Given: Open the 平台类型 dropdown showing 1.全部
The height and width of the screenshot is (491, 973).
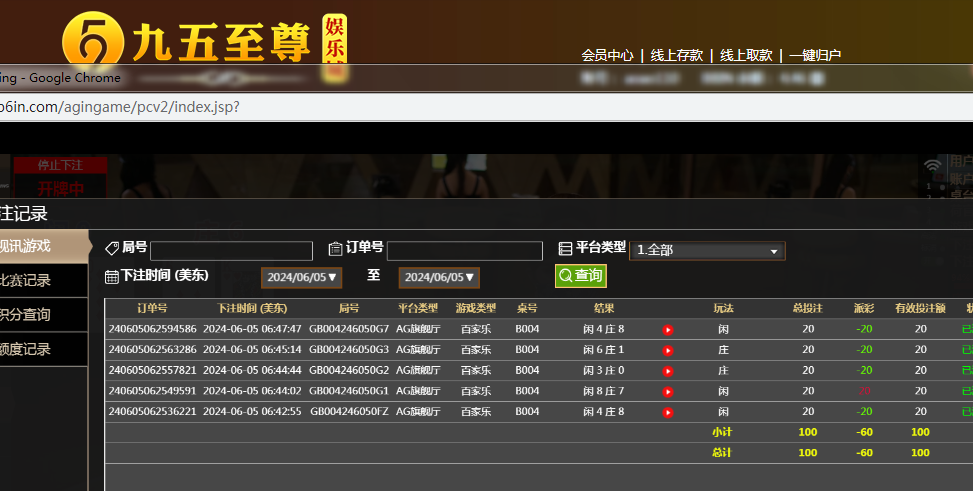Looking at the screenshot, I should (x=706, y=251).
